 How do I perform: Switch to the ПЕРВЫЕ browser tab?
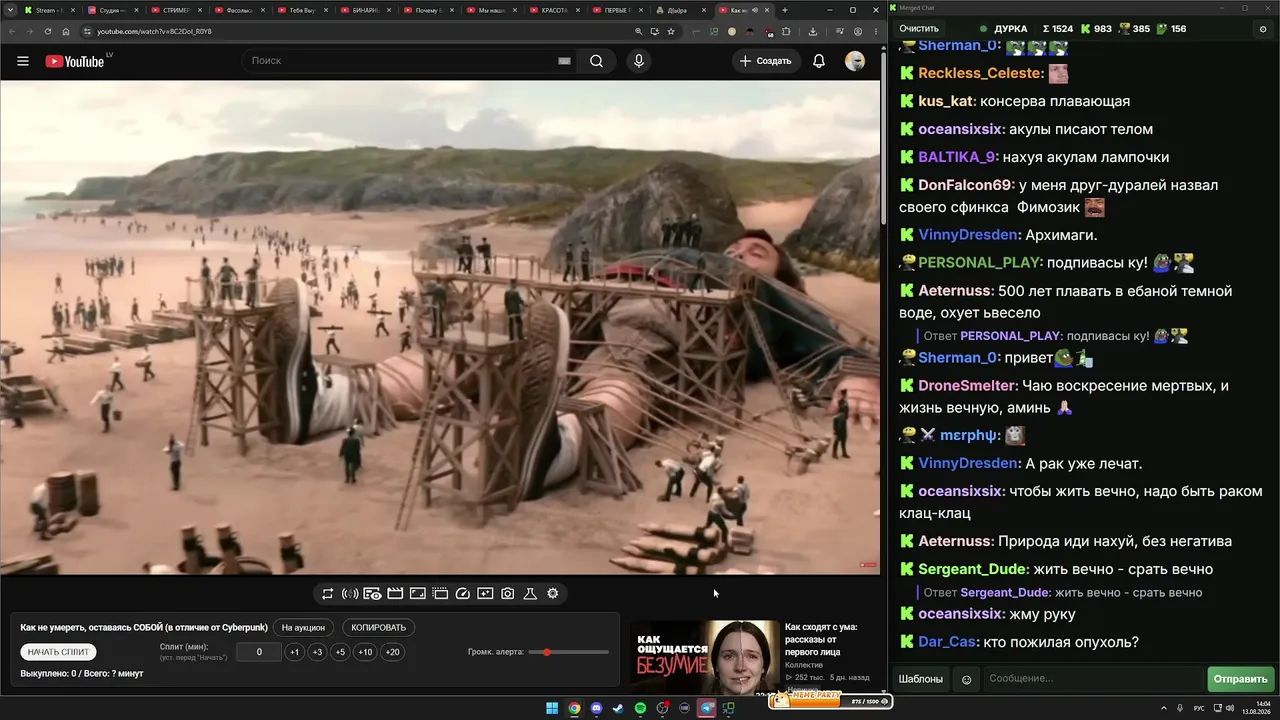[x=617, y=10]
